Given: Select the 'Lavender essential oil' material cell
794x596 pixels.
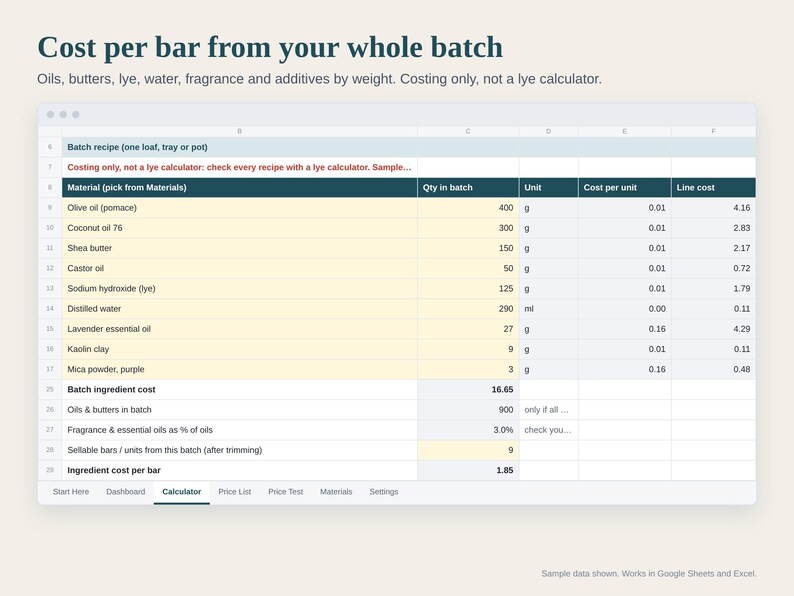Looking at the screenshot, I should [x=240, y=329].
